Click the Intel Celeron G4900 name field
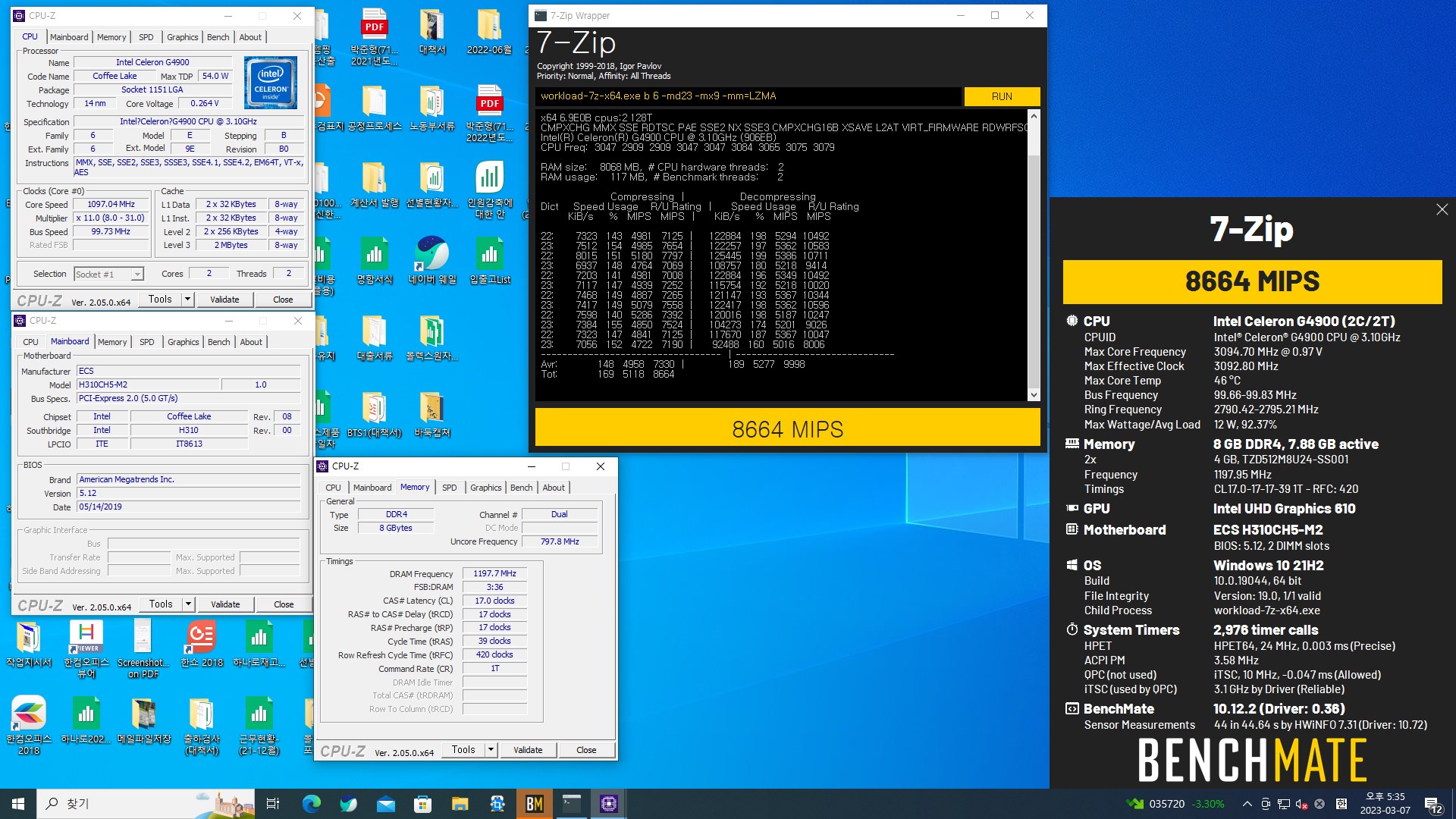 coord(152,63)
